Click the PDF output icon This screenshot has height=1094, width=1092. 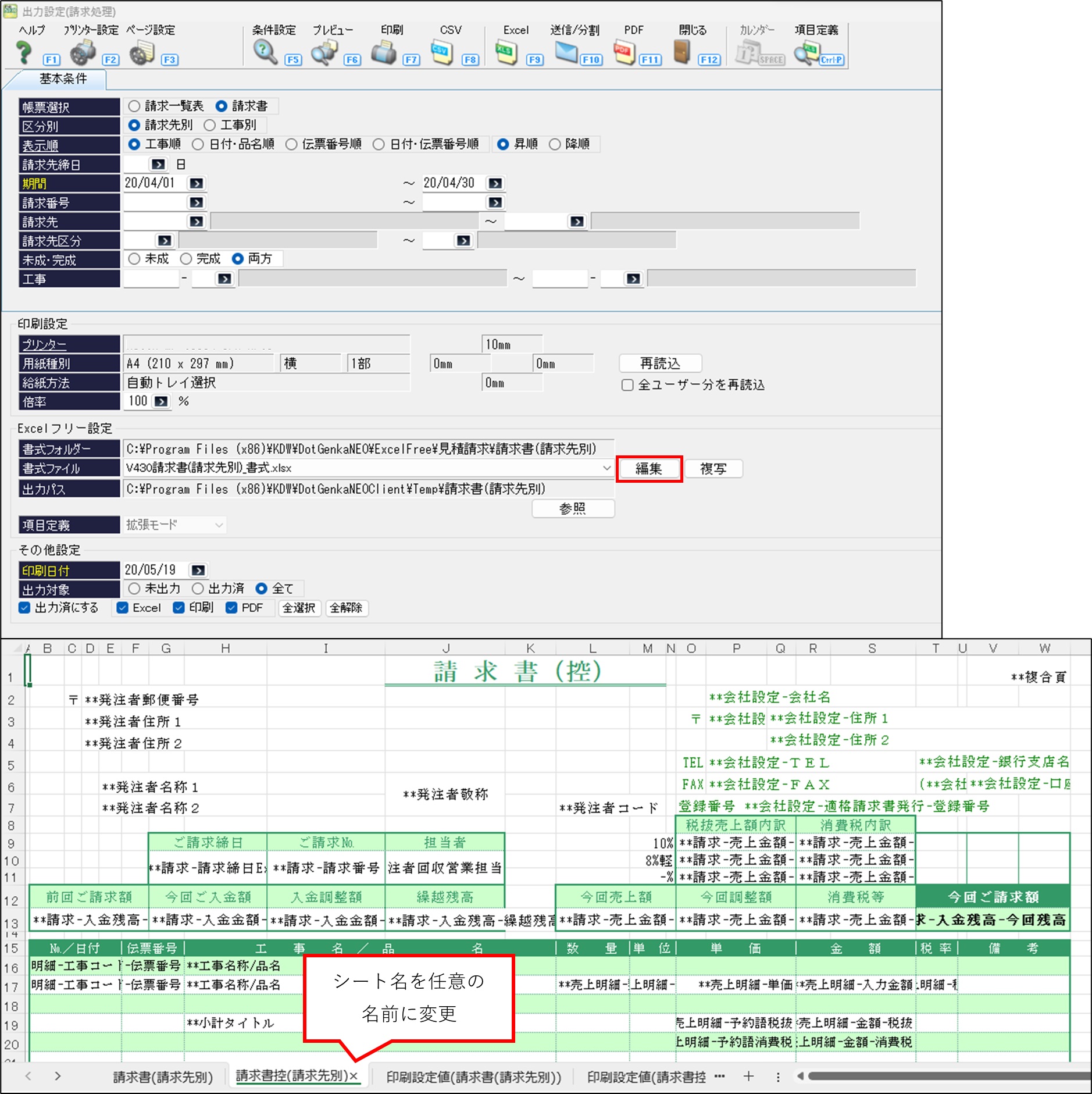(x=624, y=54)
